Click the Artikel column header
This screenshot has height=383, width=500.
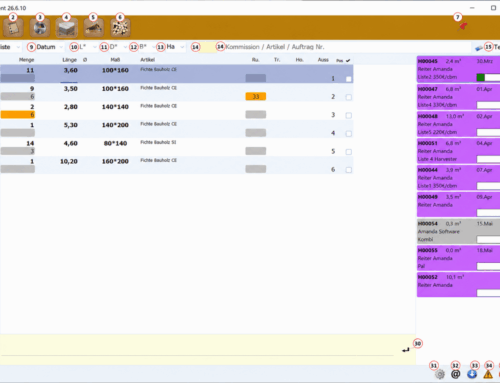coord(147,60)
